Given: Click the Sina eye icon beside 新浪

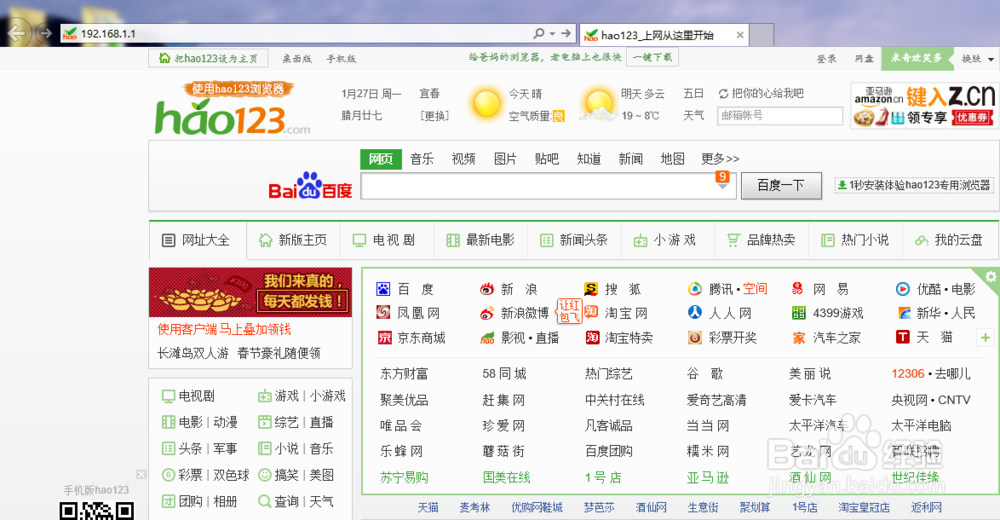Looking at the screenshot, I should (x=487, y=289).
